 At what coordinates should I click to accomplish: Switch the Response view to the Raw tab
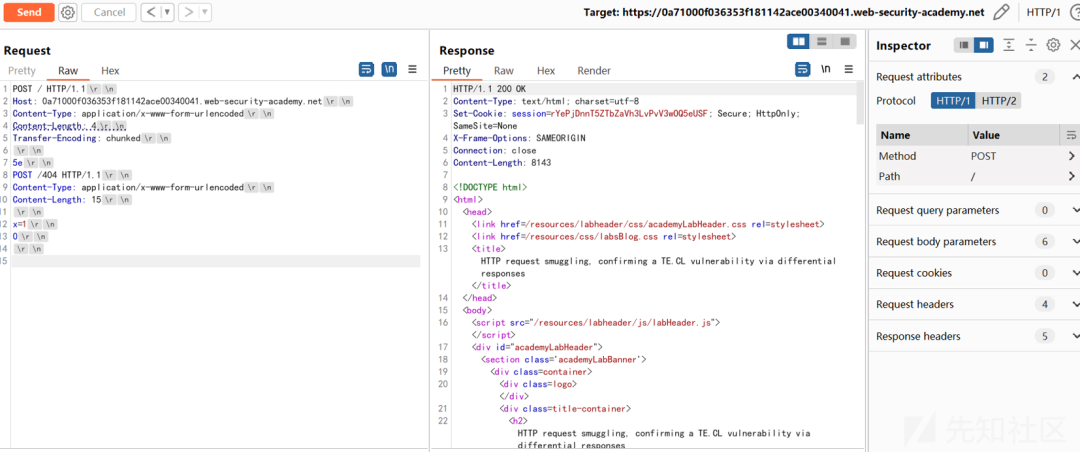504,70
